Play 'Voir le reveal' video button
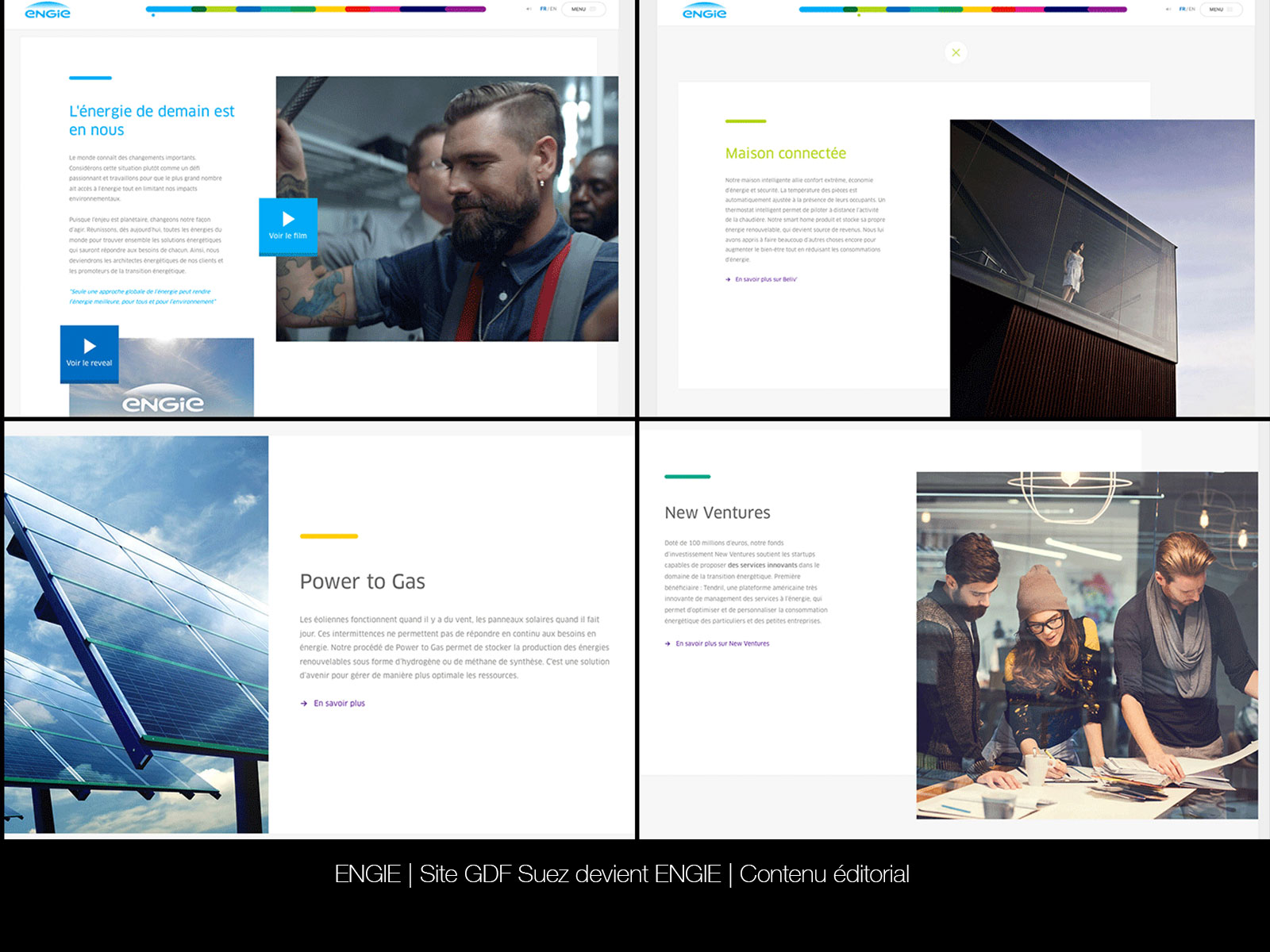Screen dimensions: 1270x952 (90, 354)
